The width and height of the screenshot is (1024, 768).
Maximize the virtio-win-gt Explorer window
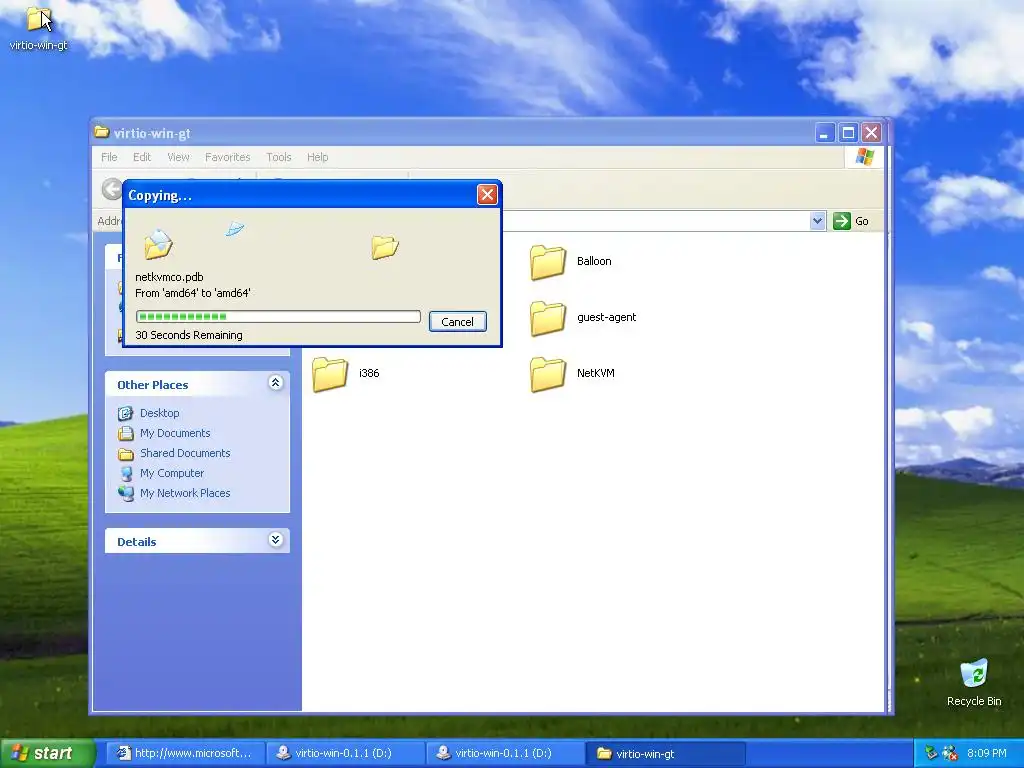point(848,133)
